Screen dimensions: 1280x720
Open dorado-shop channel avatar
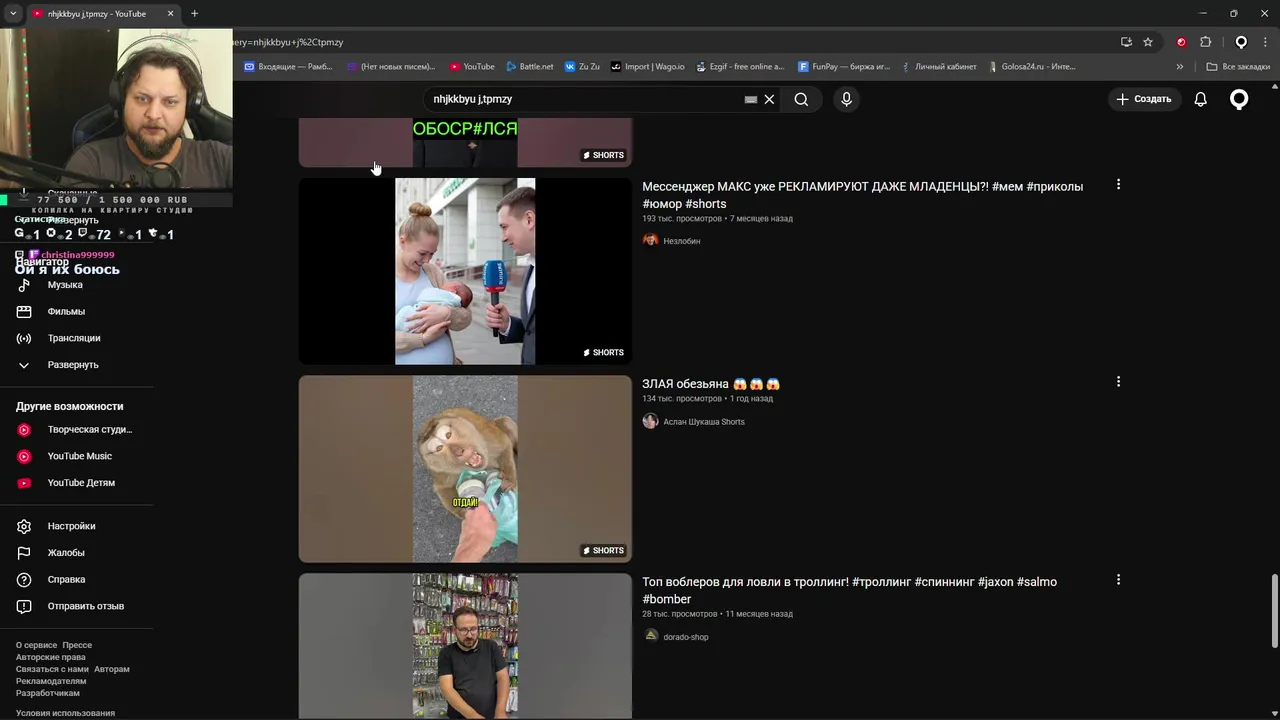tap(650, 636)
